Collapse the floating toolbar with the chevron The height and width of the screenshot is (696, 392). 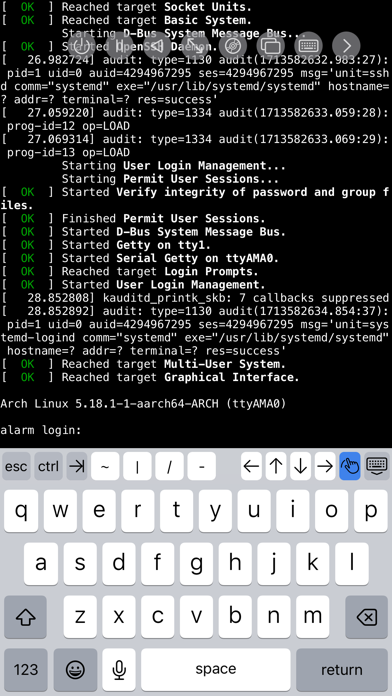point(346,45)
